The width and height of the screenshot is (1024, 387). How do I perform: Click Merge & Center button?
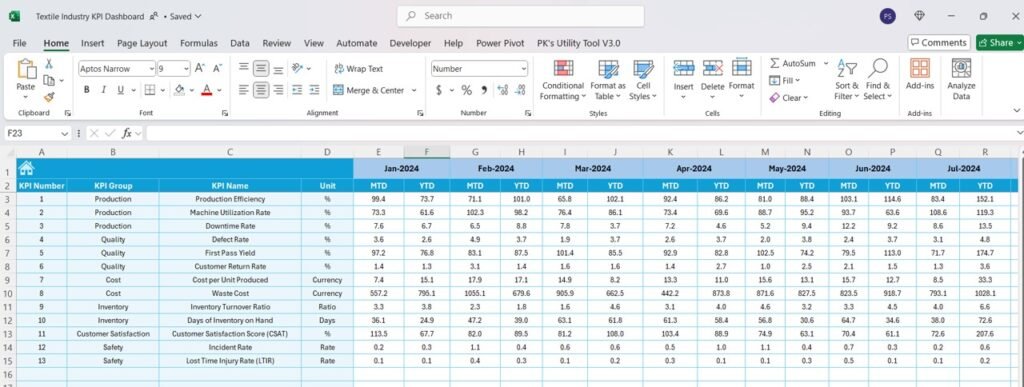click(368, 90)
